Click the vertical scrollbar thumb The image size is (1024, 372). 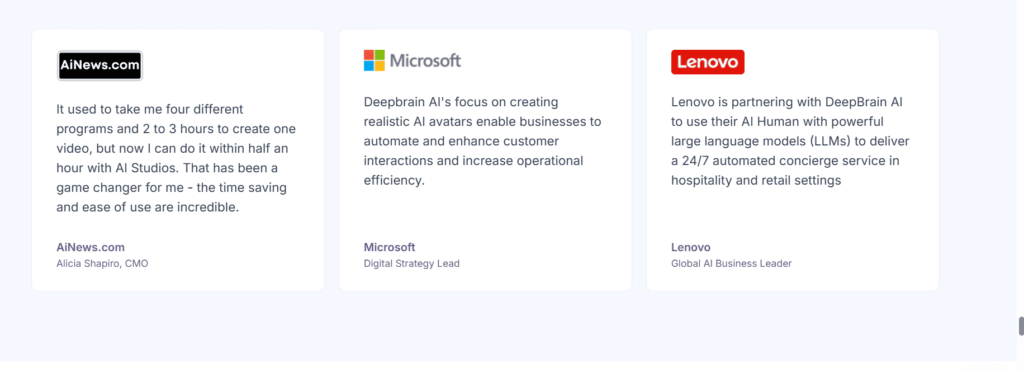point(1021,326)
